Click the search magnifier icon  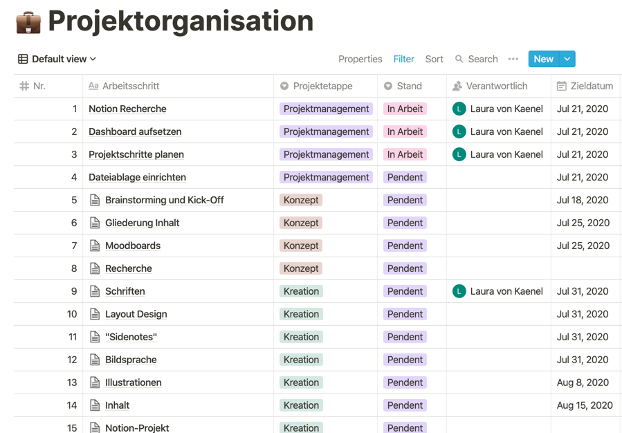point(459,59)
